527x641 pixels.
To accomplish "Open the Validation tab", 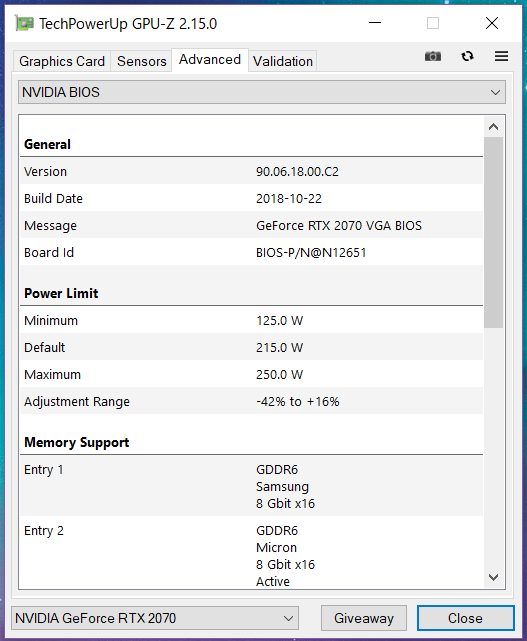I will [x=283, y=61].
